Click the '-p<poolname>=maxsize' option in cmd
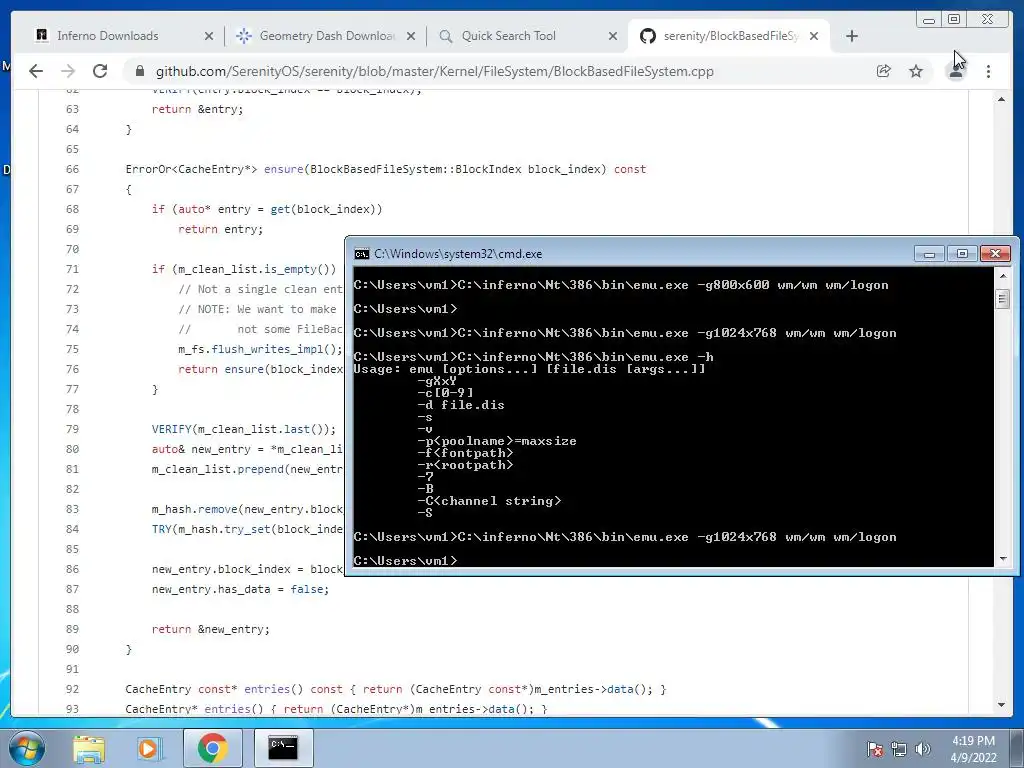1024x768 pixels. 496,441
